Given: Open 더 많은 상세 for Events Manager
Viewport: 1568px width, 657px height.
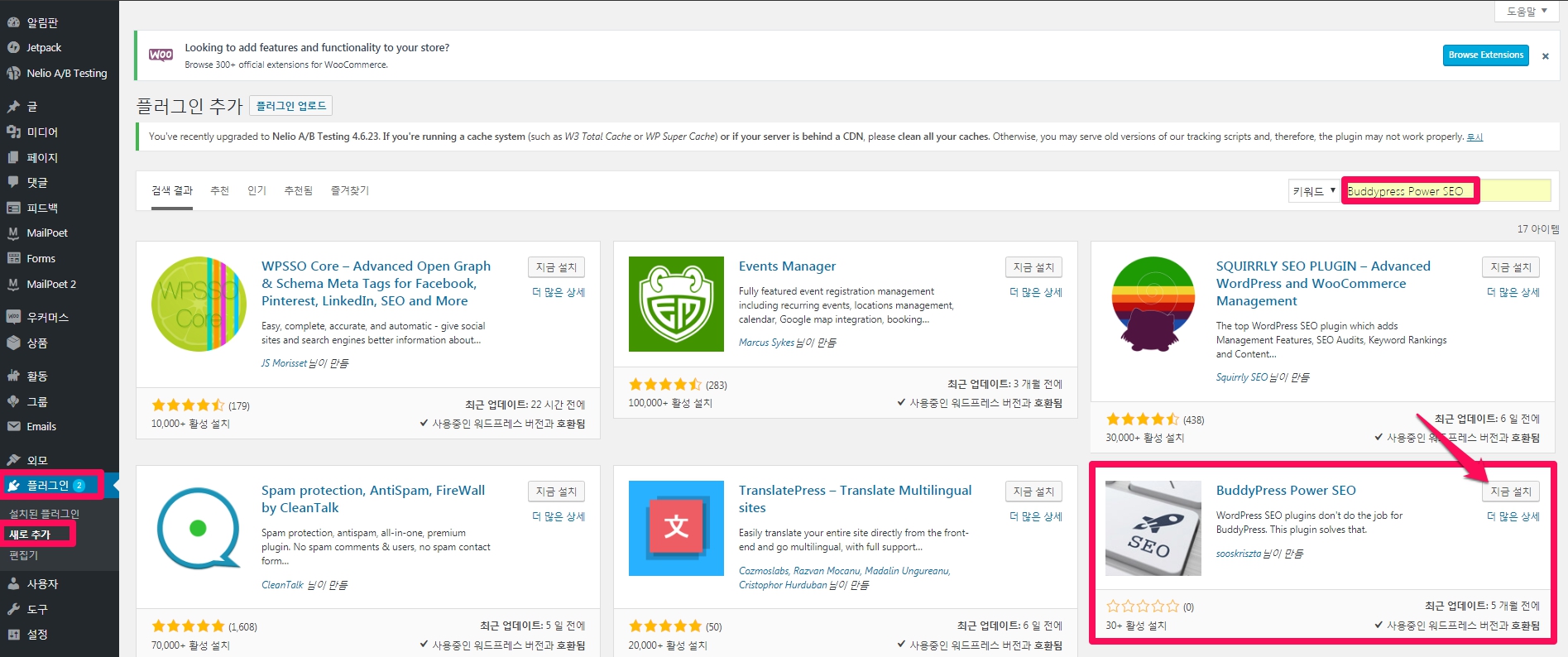Looking at the screenshot, I should click(1036, 292).
